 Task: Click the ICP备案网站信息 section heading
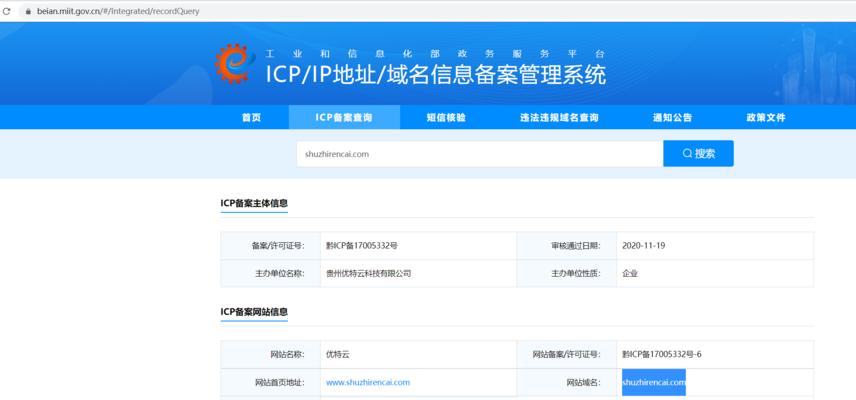[254, 312]
